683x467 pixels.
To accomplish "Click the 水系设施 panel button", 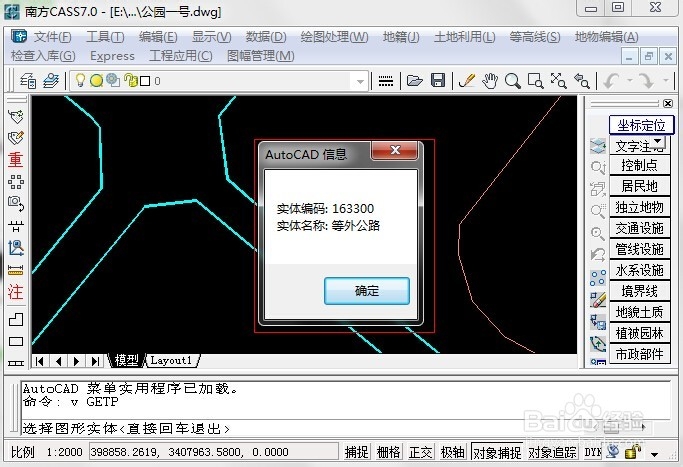I will (x=639, y=270).
